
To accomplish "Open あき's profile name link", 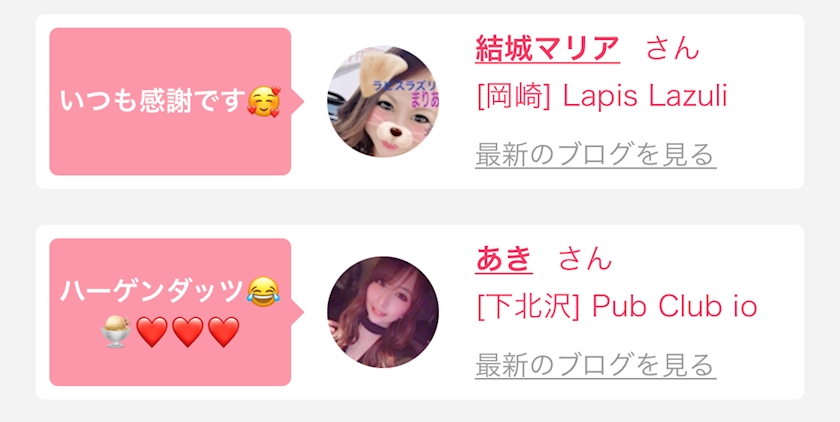I will point(504,259).
